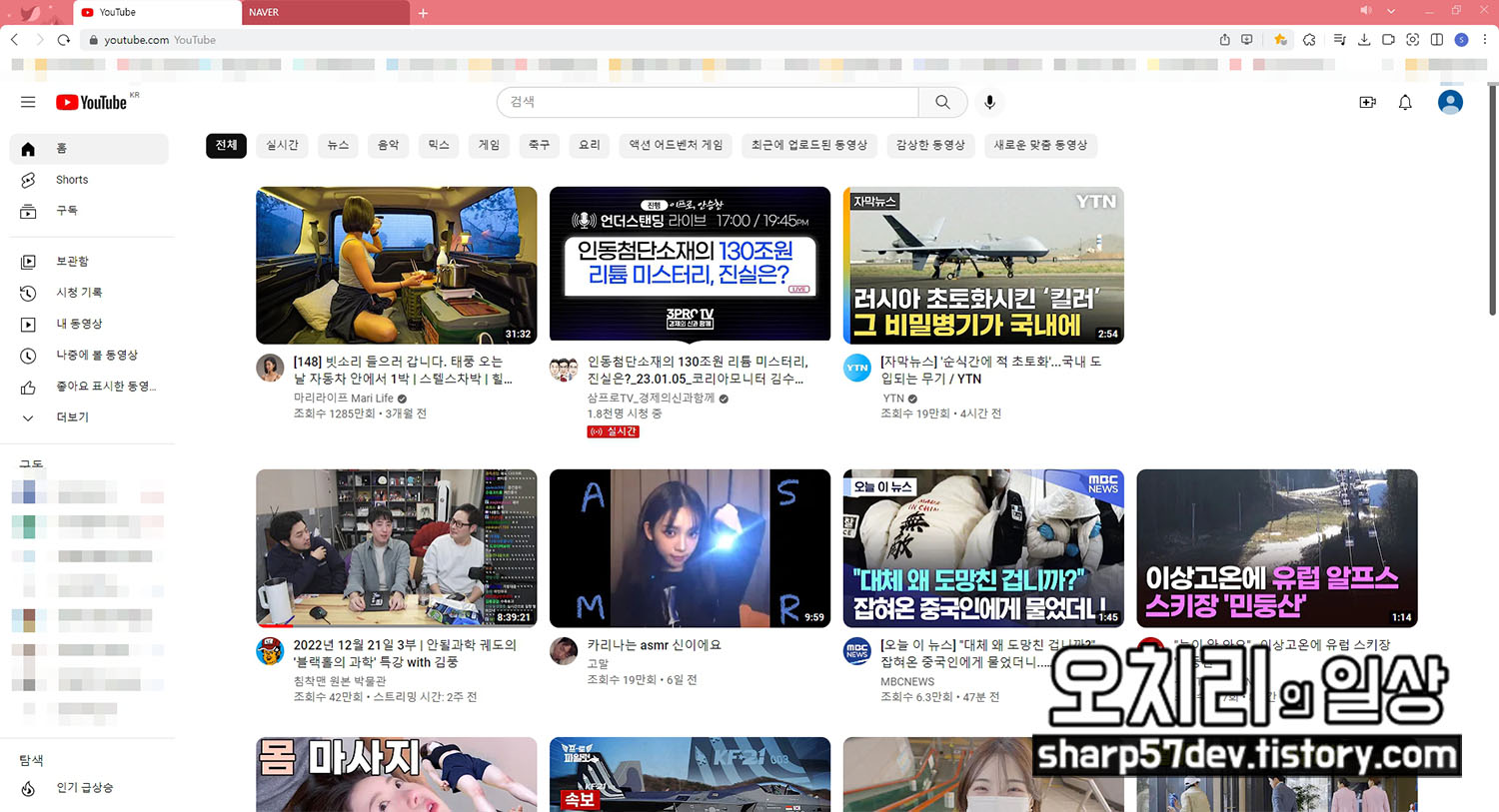This screenshot has width=1499, height=812.
Task: Open notifications bell
Action: coord(1405,102)
